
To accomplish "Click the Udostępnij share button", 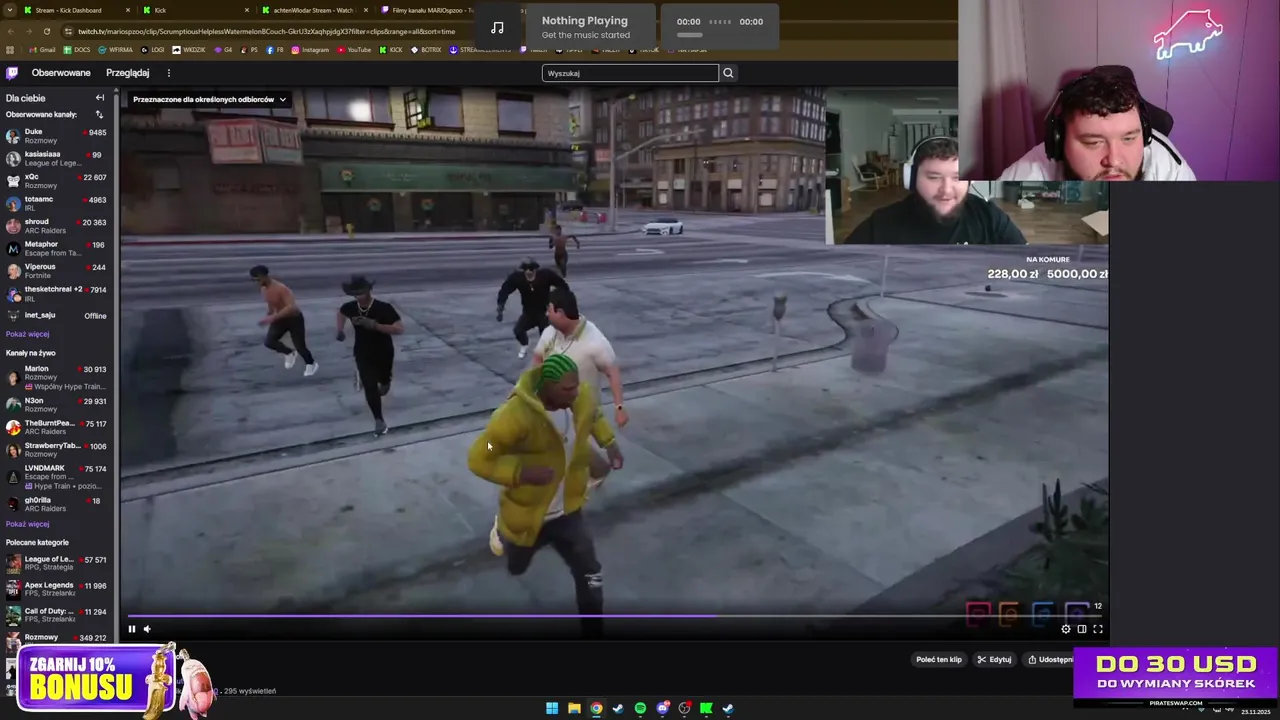I will coord(1050,660).
